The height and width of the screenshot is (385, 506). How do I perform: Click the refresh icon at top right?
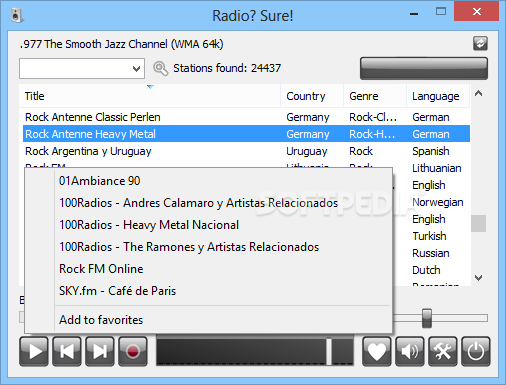pyautogui.click(x=480, y=44)
